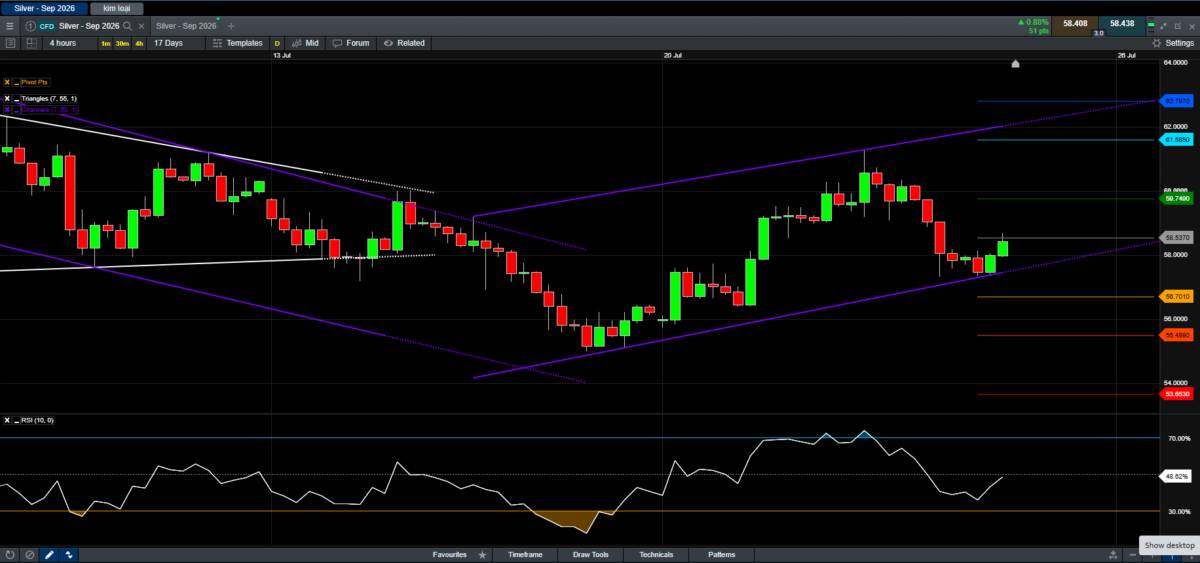Click the circular refresh icon at the bottom left

(x=9, y=554)
